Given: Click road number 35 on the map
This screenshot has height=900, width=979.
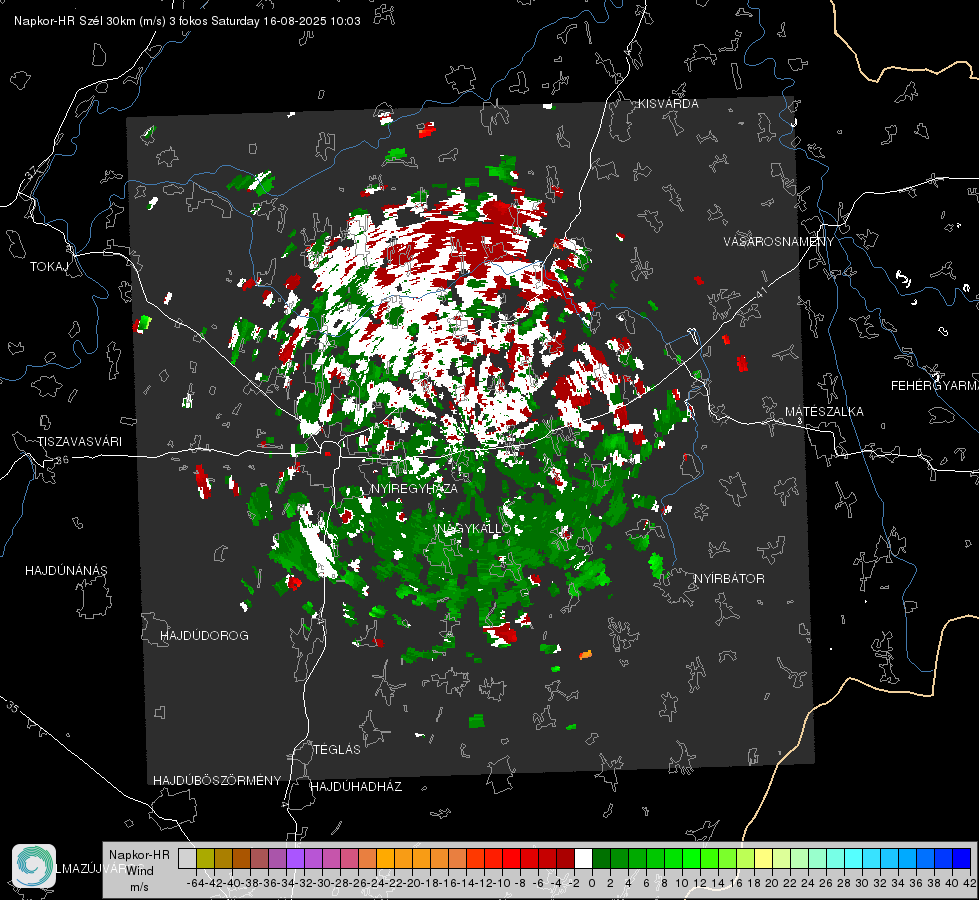Looking at the screenshot, I should point(13,707).
